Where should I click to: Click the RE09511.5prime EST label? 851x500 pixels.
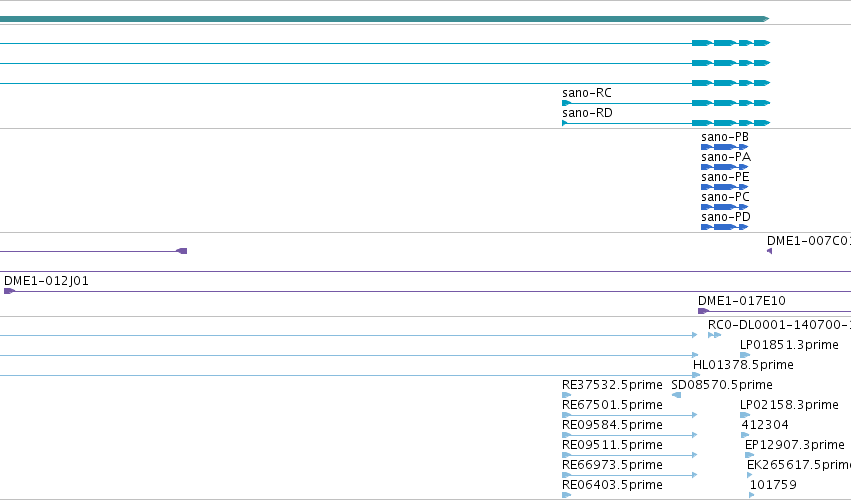[612, 445]
